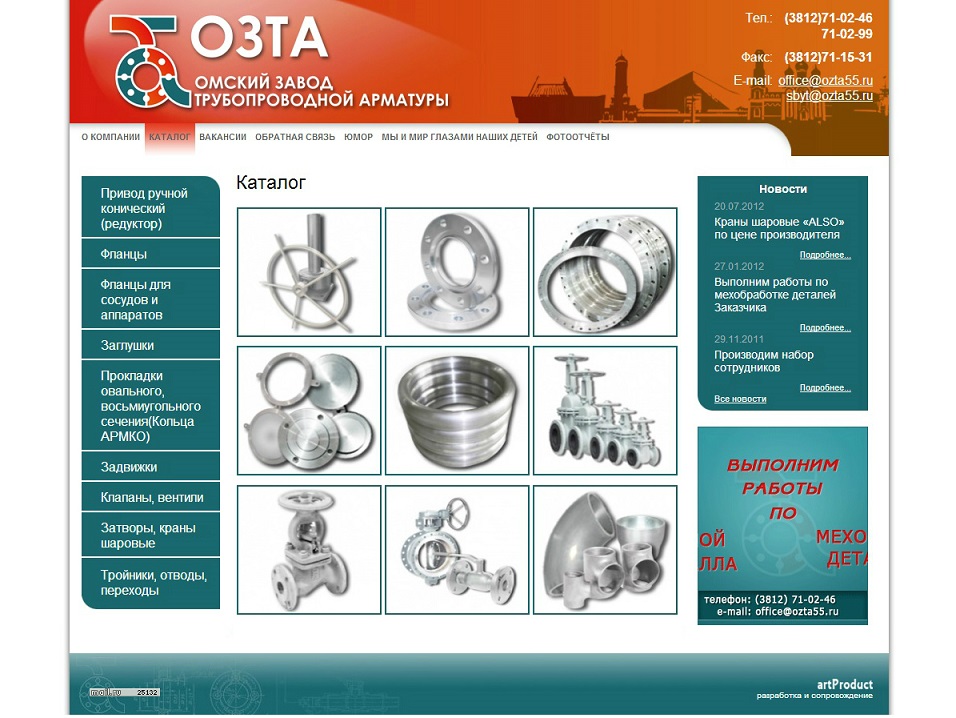Image resolution: width=956 pixels, height=718 pixels.
Task: Click ОМСКИЙ ЗАВОД ТРУБОПРОВОДНОЙ АРМАТУРЫ title text
Action: tap(321, 91)
